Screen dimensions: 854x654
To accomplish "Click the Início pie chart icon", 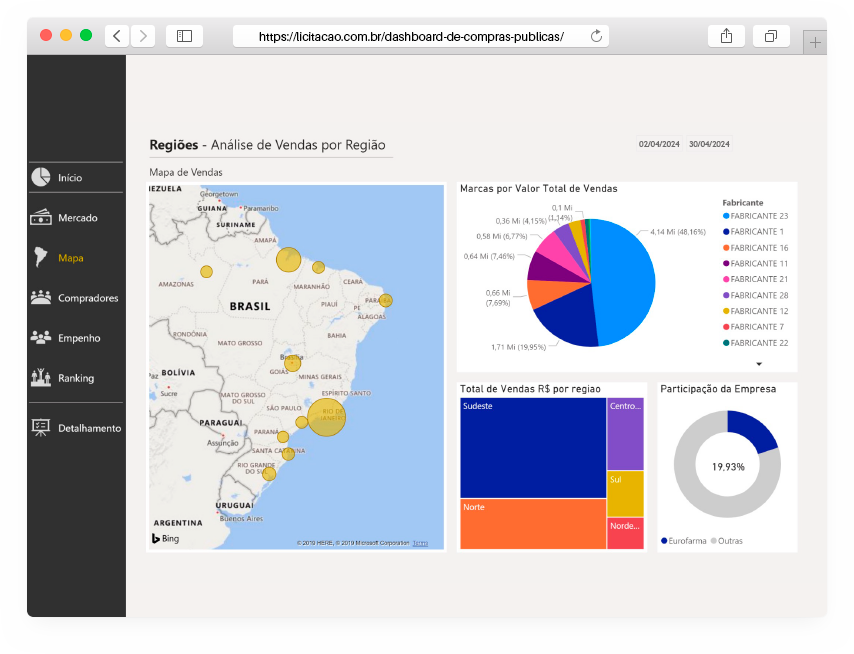I will coord(41,177).
